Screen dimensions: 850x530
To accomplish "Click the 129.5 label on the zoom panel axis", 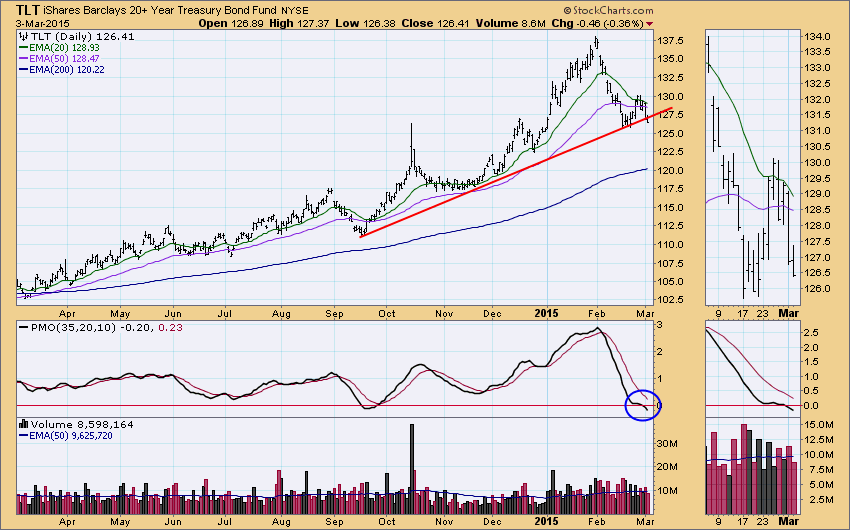I will (x=817, y=178).
